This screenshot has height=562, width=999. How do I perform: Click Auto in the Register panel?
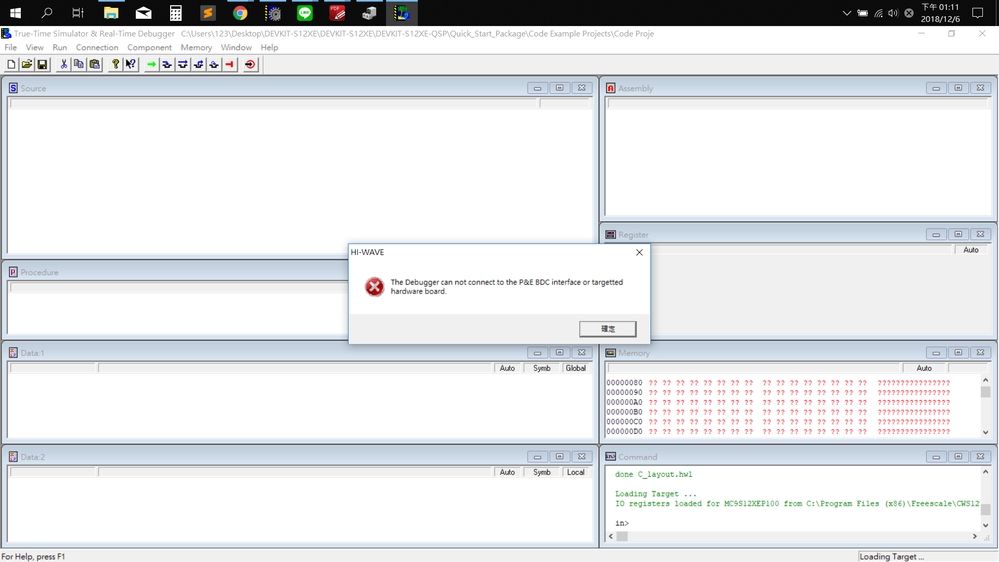point(970,250)
